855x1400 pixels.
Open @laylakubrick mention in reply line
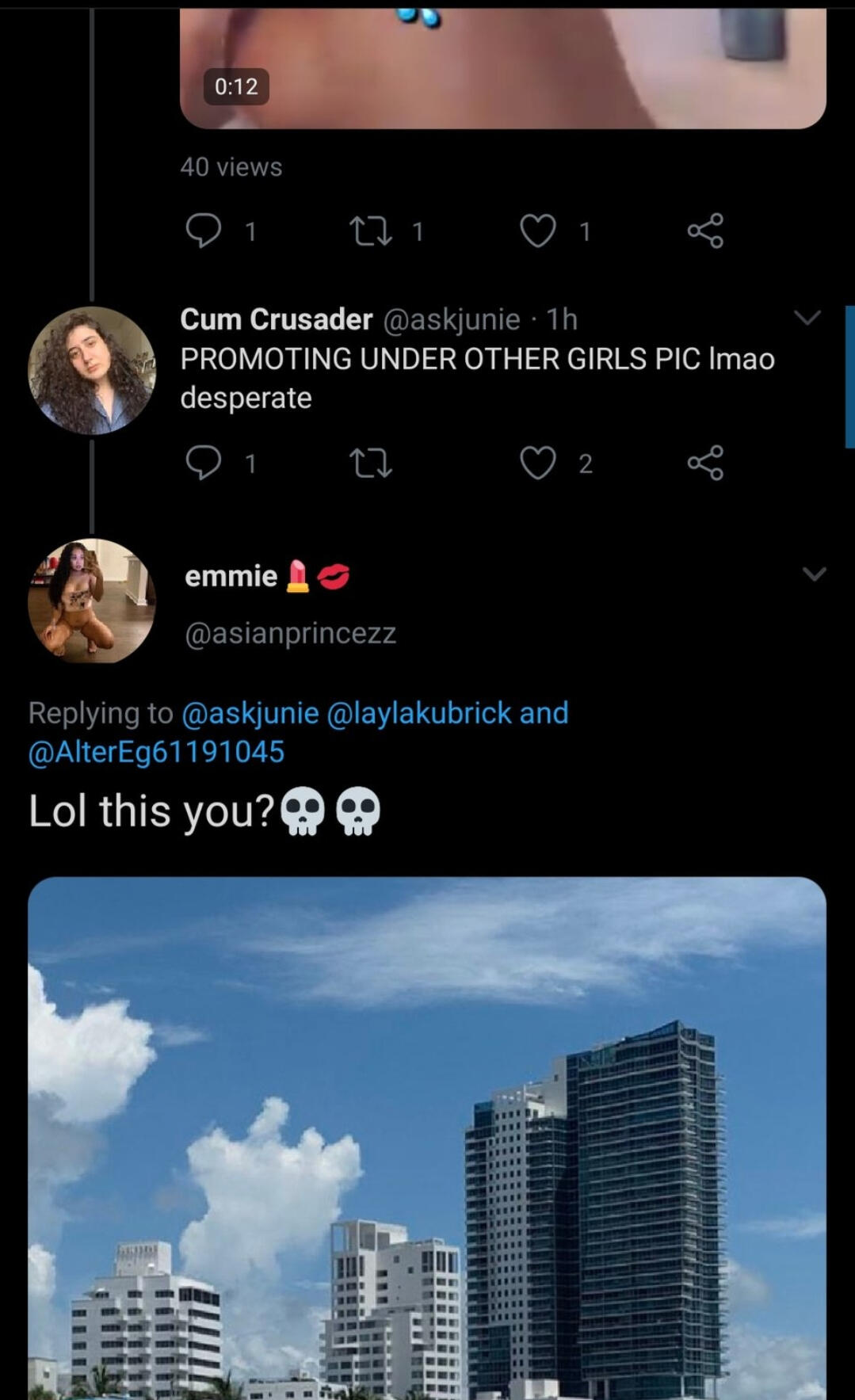click(419, 713)
